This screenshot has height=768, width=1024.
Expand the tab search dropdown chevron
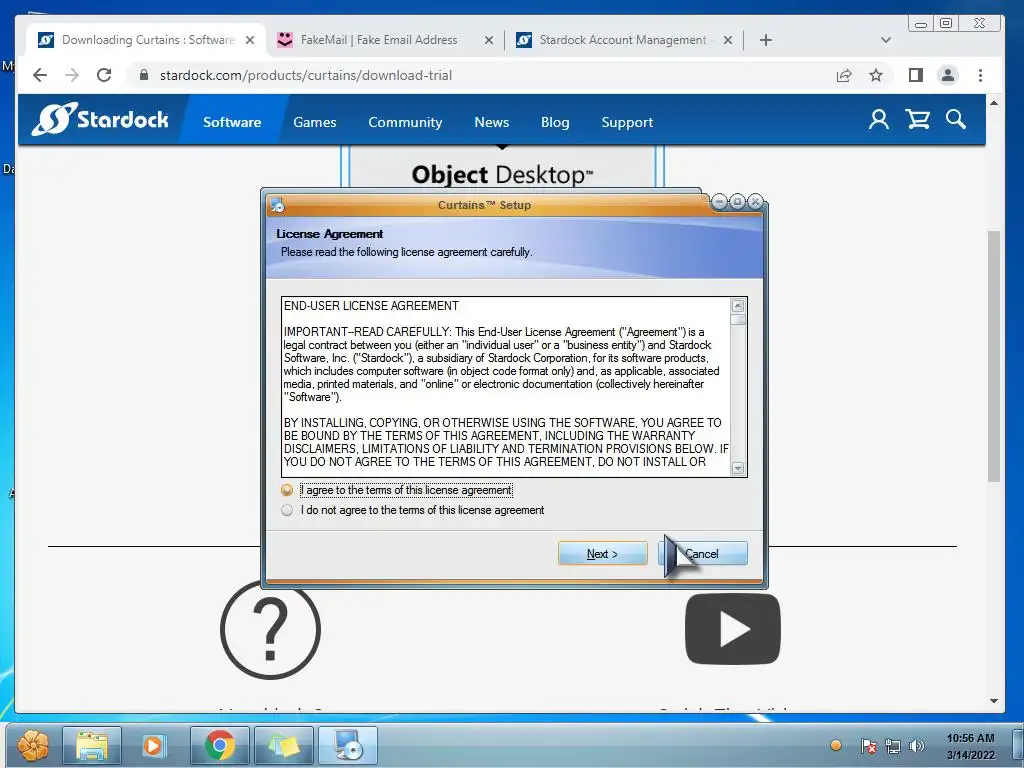pos(886,40)
